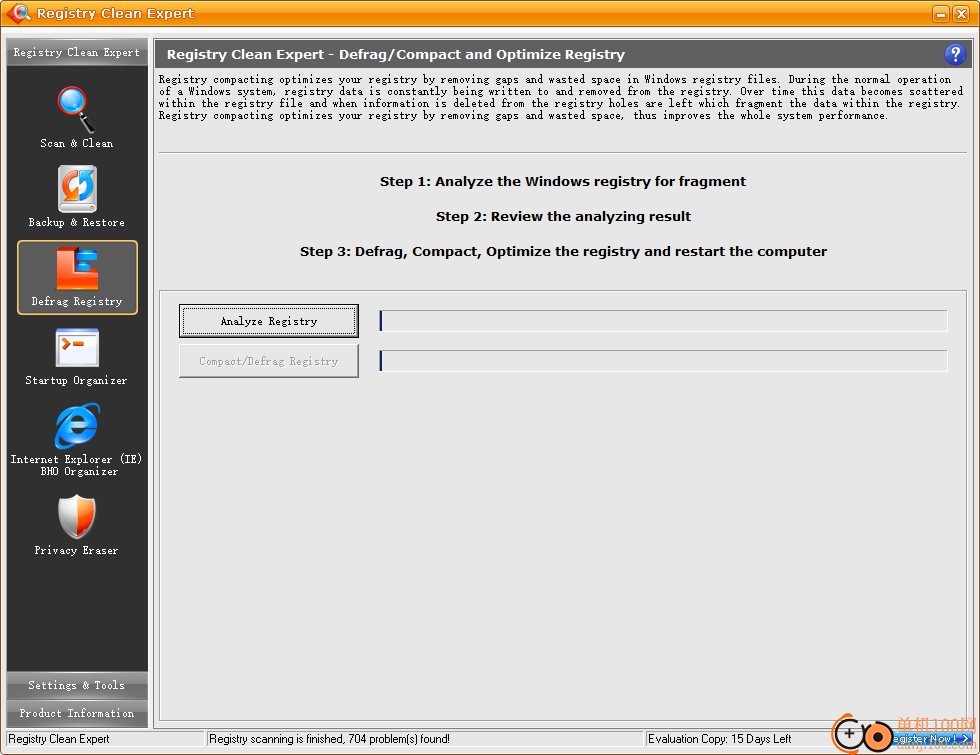Minimize the Registry Clean Expert window

(x=941, y=14)
